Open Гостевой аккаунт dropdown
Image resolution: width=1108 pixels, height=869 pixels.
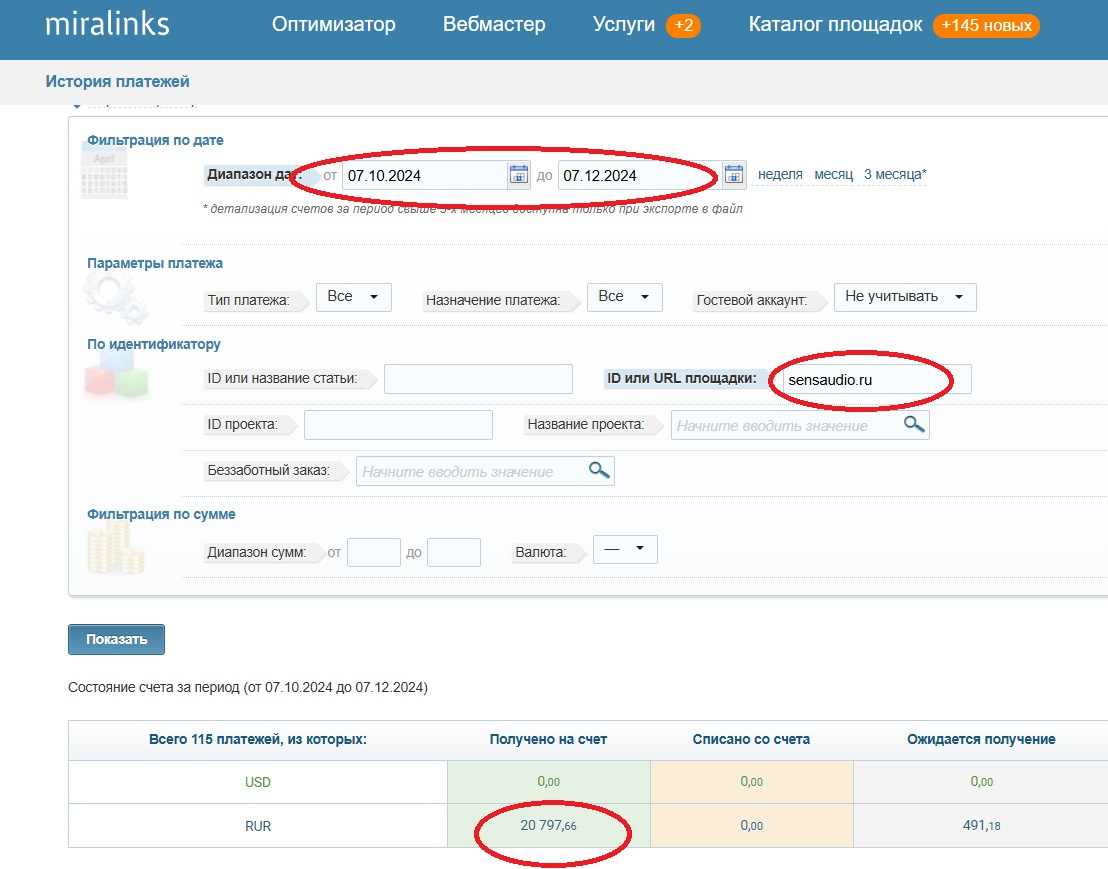(905, 297)
